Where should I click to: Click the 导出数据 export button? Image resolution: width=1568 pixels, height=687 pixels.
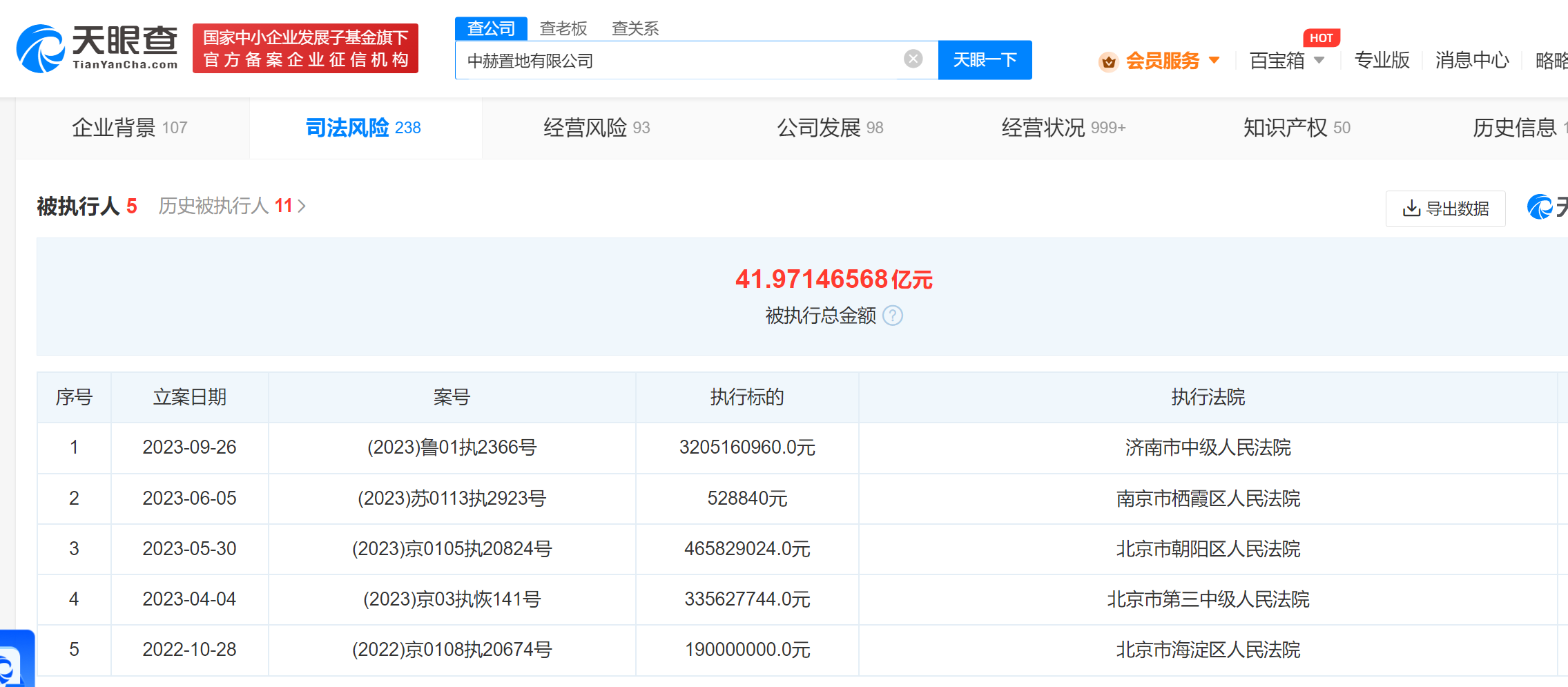pos(1445,209)
